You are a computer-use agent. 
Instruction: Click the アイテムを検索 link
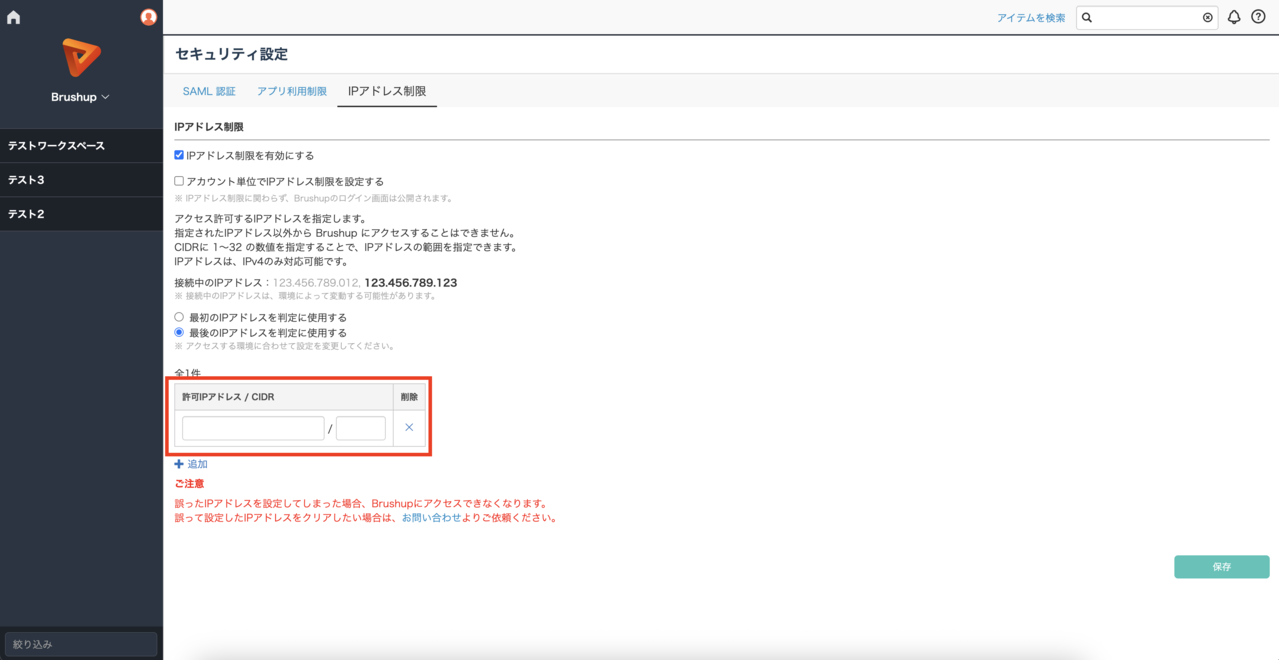point(1031,17)
